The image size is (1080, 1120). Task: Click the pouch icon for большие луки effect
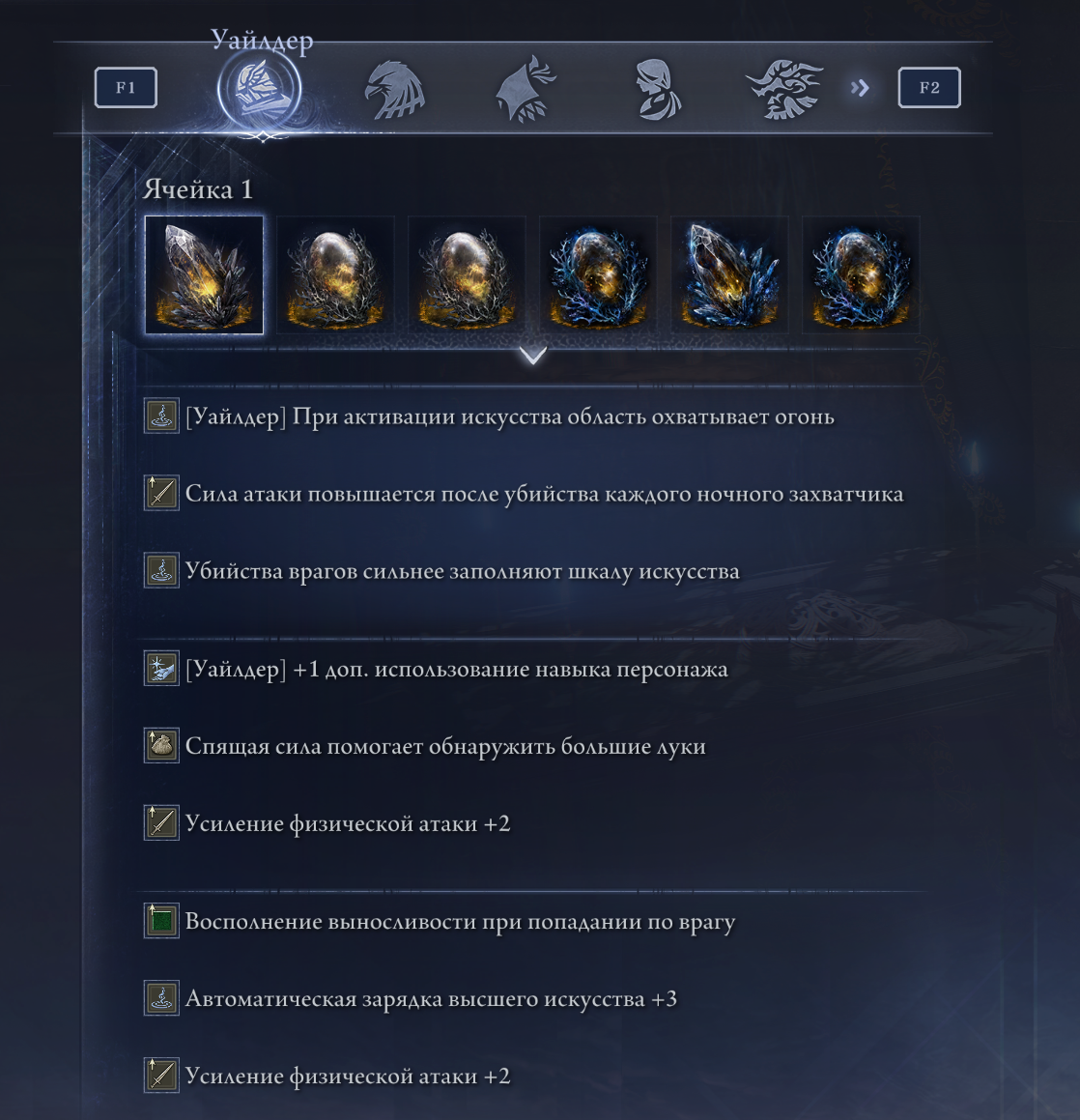click(x=161, y=746)
